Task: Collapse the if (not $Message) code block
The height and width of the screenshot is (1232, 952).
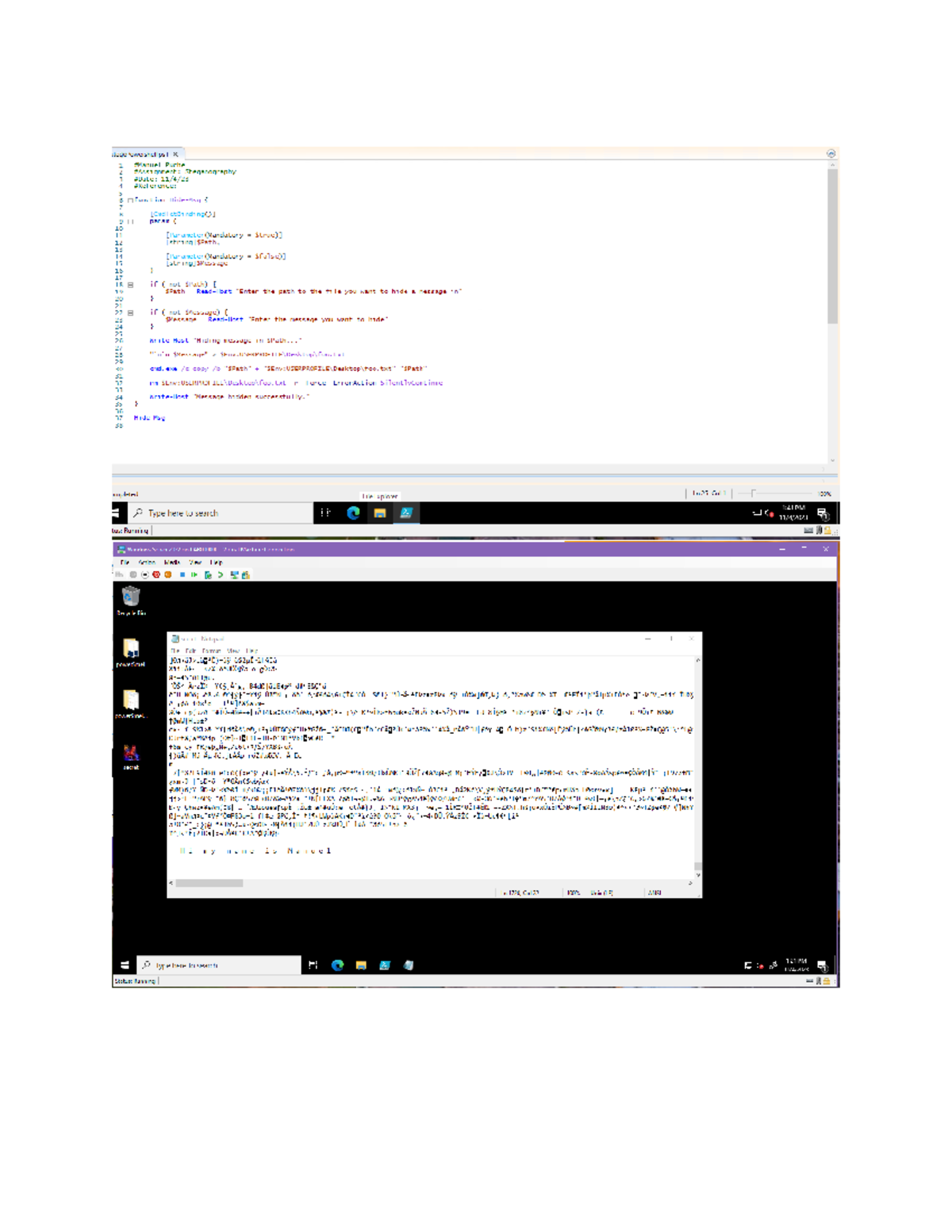Action: (x=130, y=312)
